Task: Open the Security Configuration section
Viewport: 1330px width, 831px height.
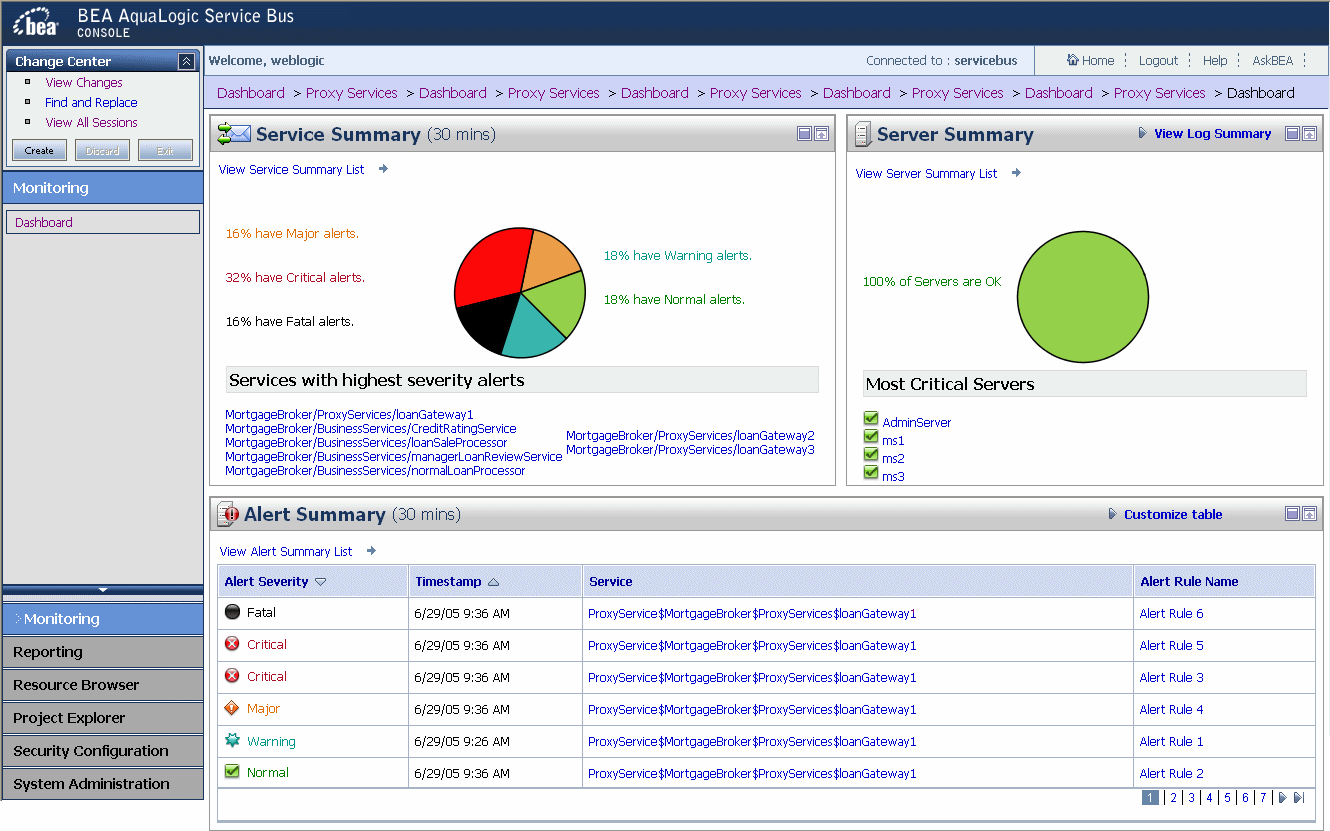Action: (102, 751)
